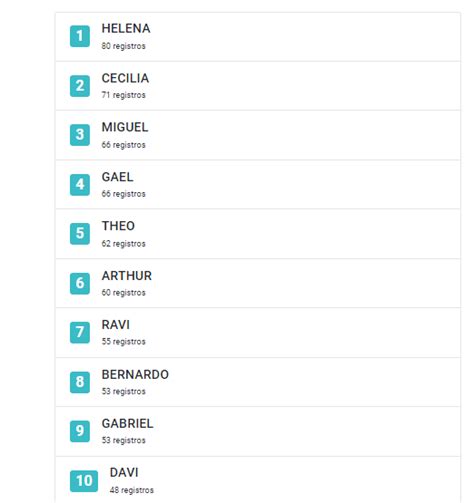Select the CECILIA name entry
Image resolution: width=474 pixels, height=503 pixels.
point(125,78)
